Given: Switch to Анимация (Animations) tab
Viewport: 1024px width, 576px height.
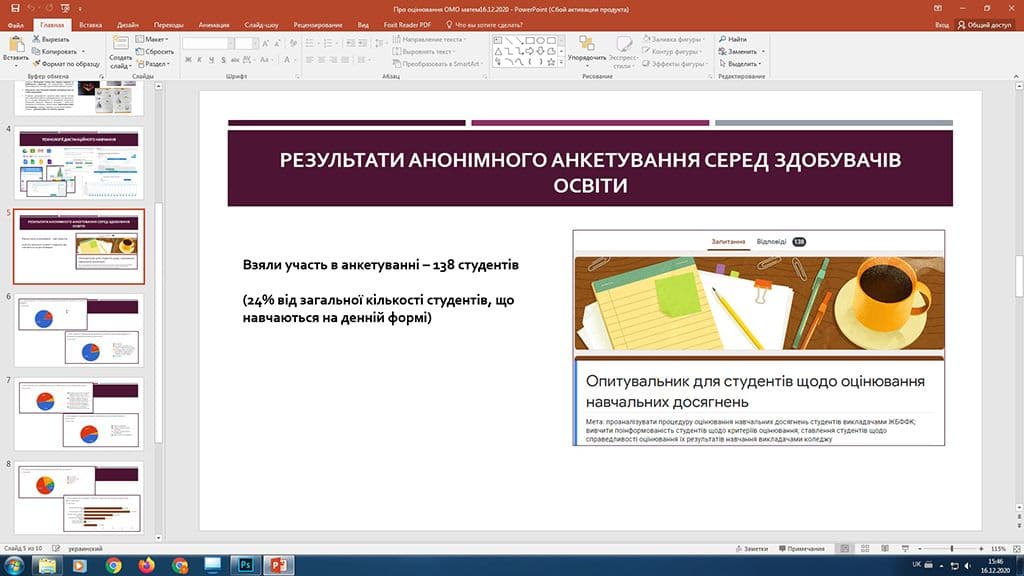Looking at the screenshot, I should coord(214,25).
